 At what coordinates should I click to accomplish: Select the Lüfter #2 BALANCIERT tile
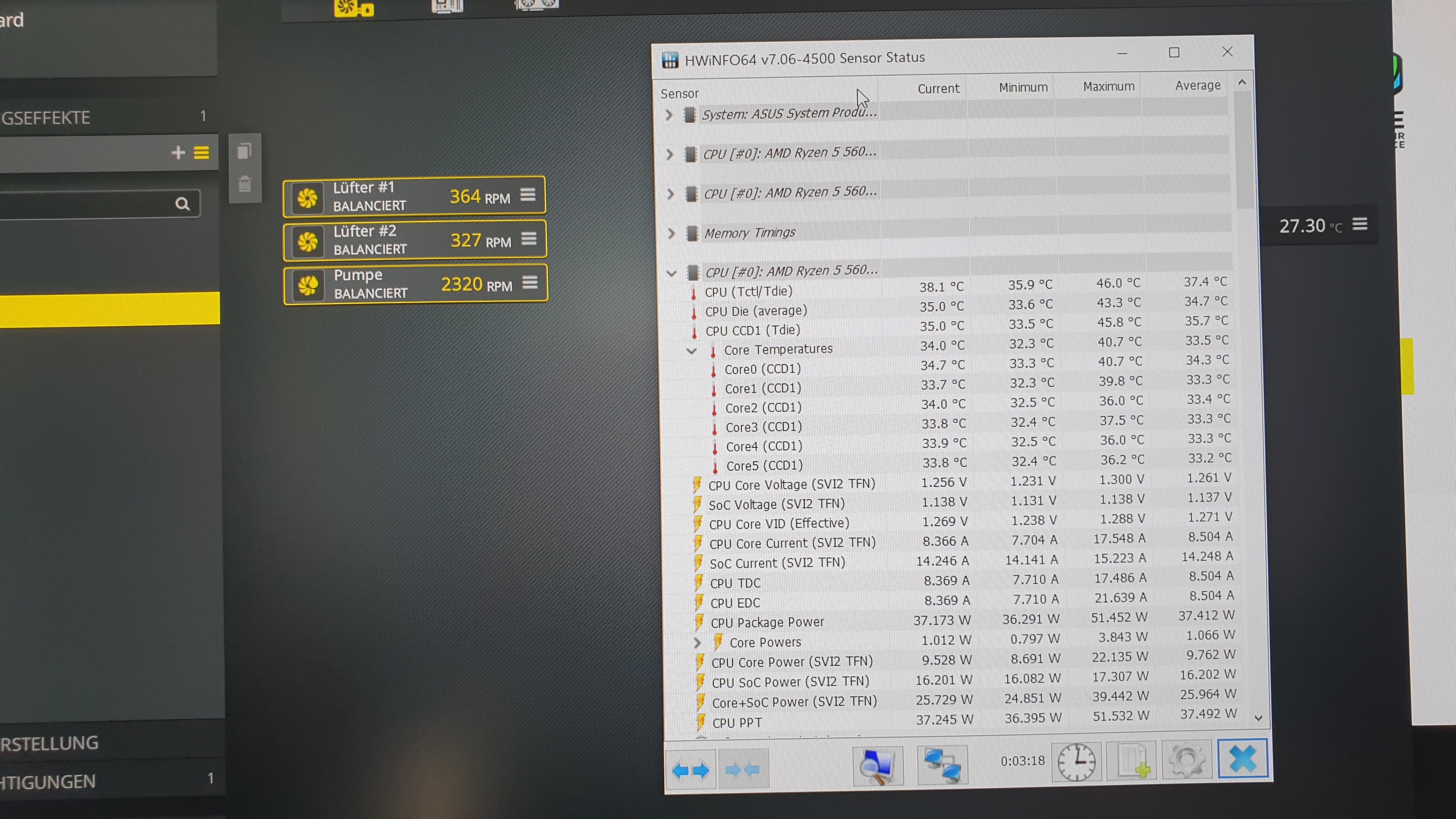pyautogui.click(x=395, y=241)
